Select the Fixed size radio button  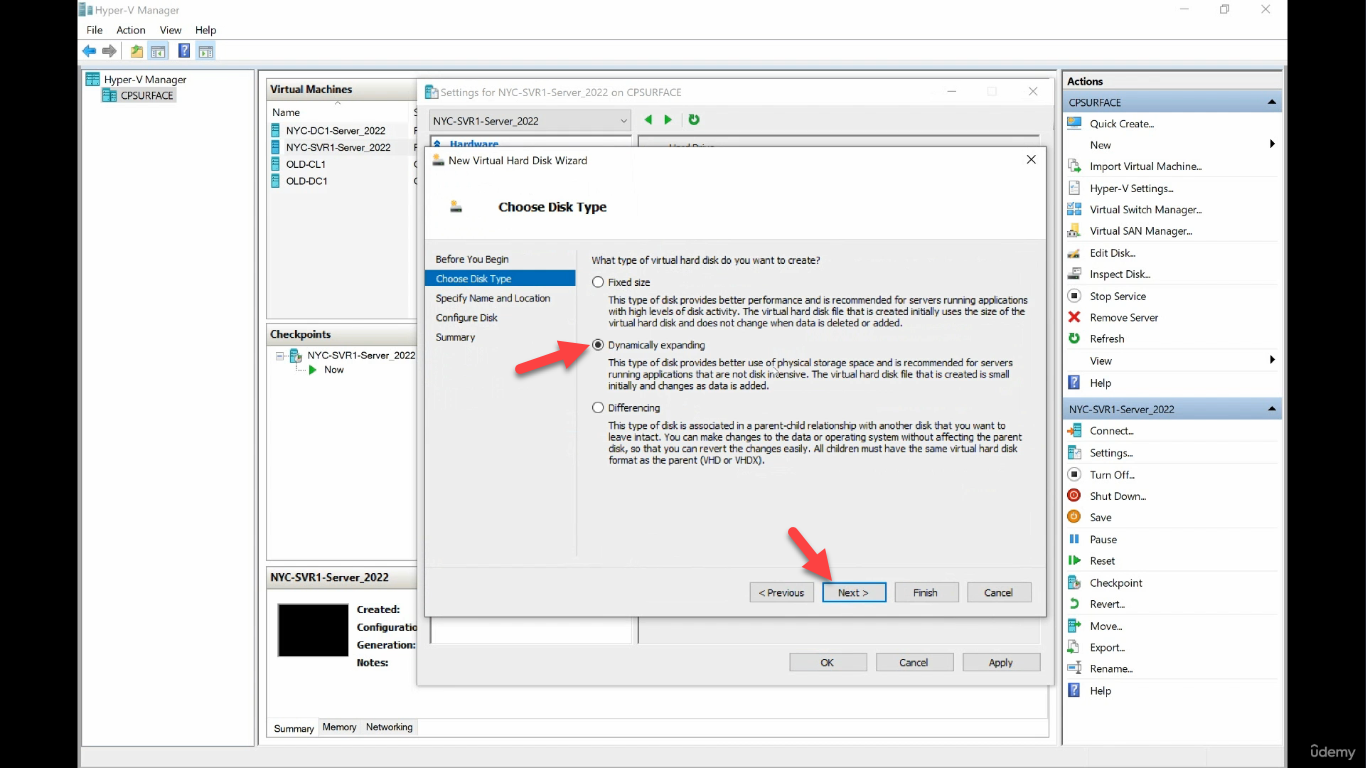point(598,282)
